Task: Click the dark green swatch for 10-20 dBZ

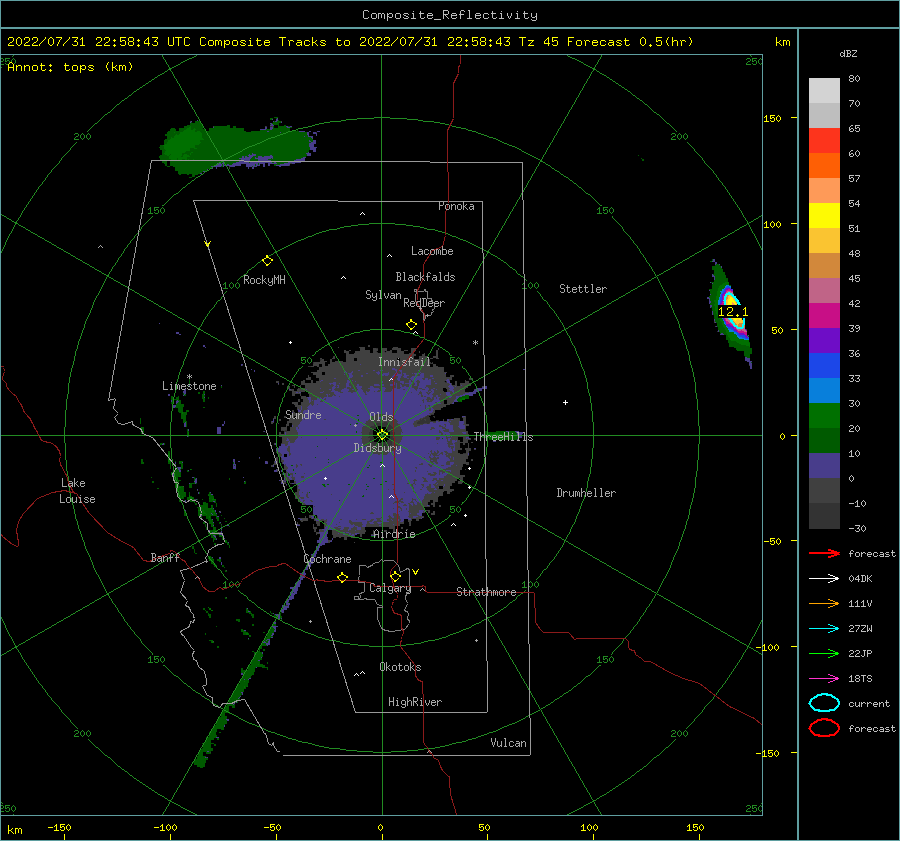Action: (x=824, y=441)
